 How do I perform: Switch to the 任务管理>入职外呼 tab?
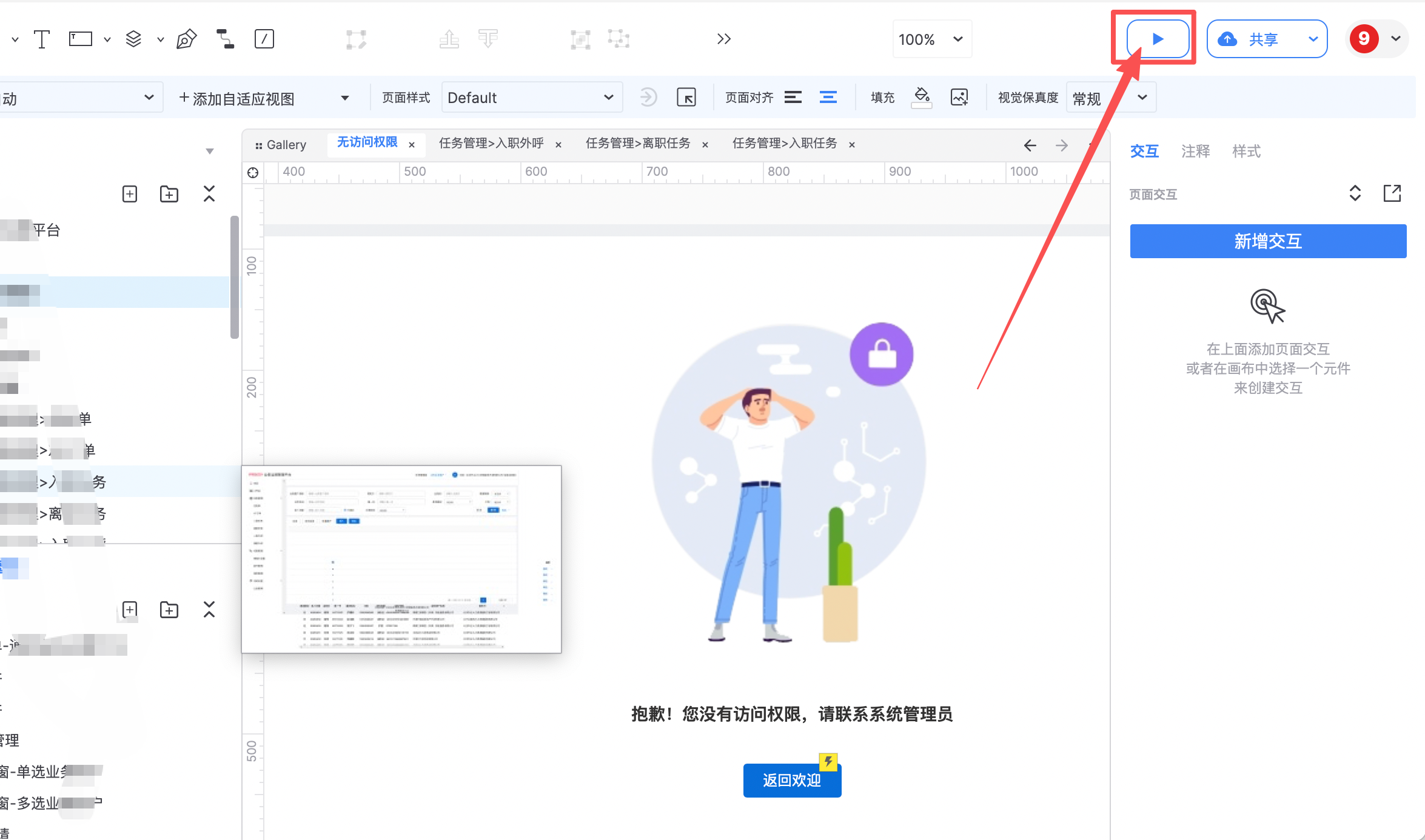coord(491,144)
